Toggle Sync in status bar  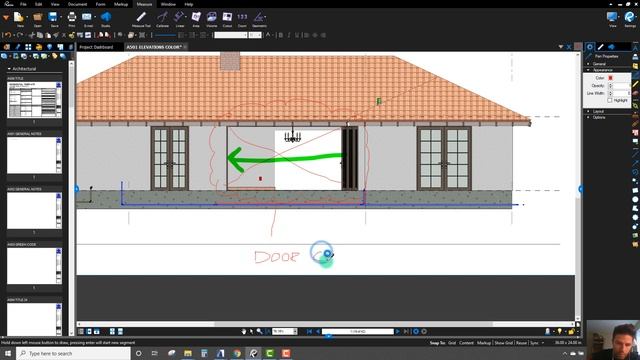tap(534, 343)
